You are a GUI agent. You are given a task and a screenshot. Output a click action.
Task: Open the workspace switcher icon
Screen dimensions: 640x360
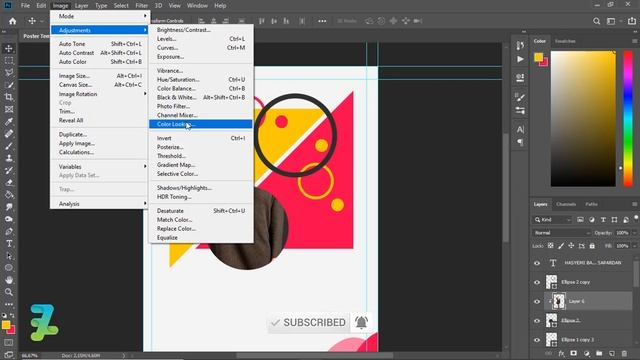(x=611, y=21)
